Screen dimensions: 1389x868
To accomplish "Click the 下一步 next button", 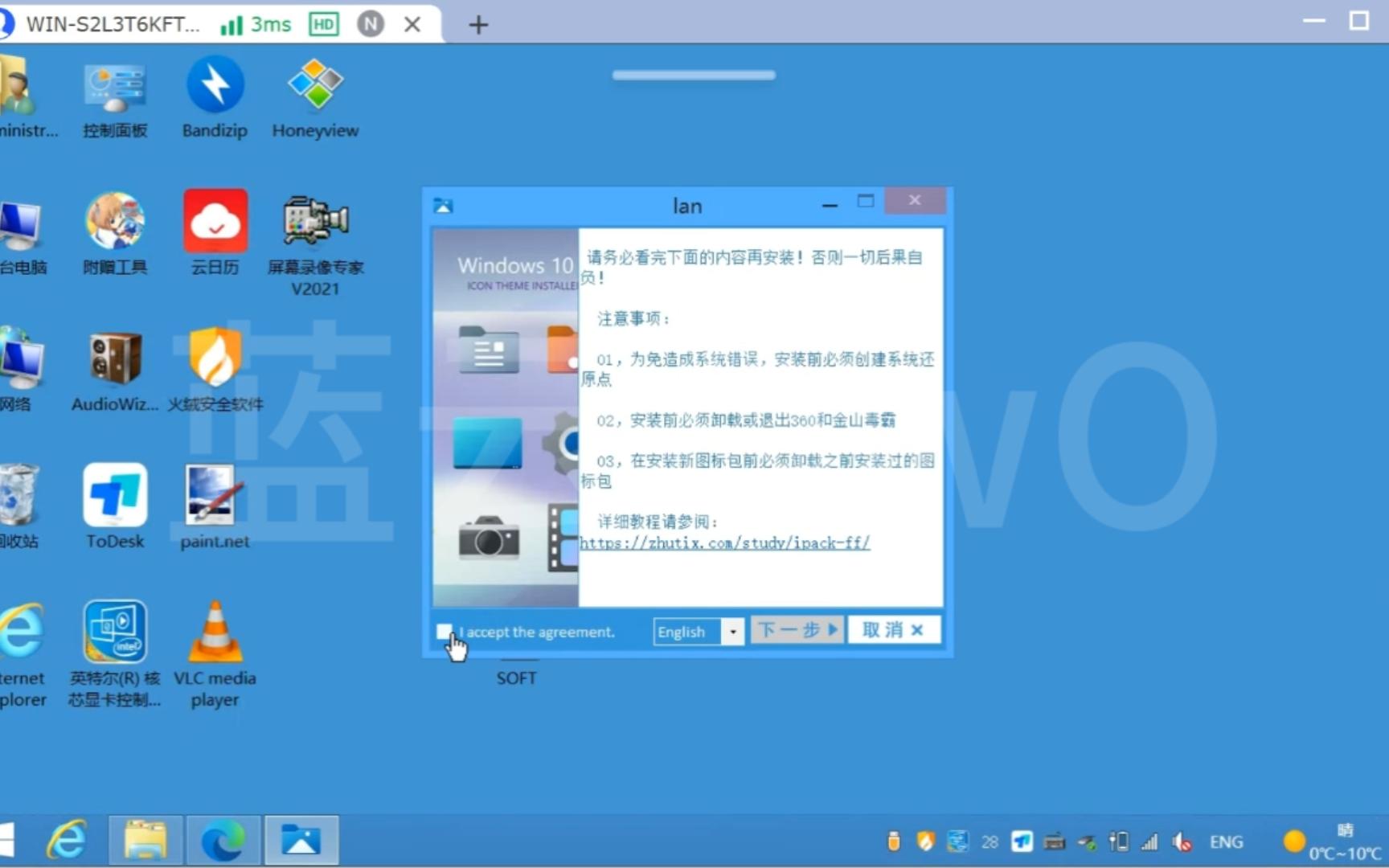I will tap(797, 629).
